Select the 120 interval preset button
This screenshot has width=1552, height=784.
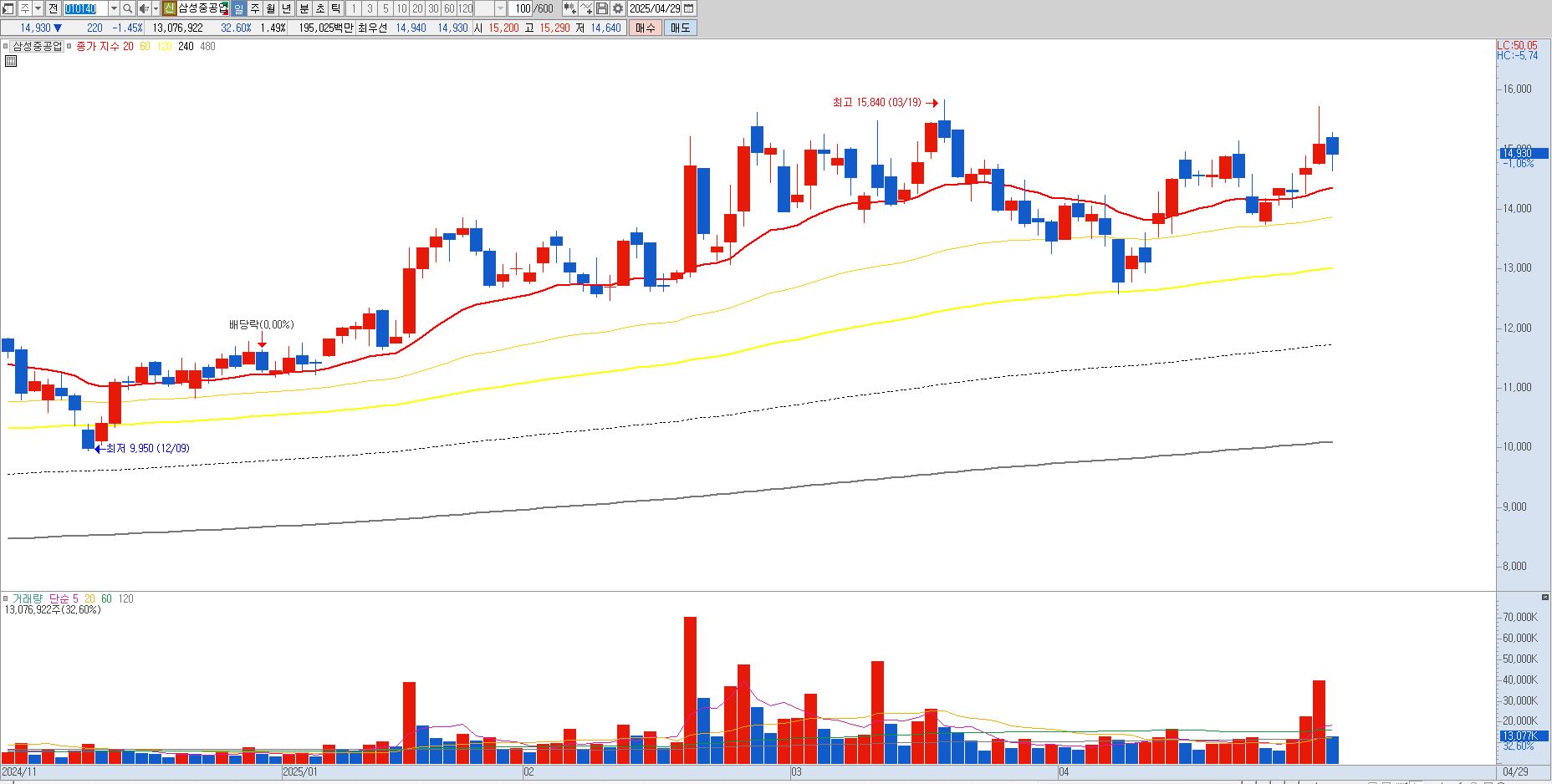click(x=466, y=8)
